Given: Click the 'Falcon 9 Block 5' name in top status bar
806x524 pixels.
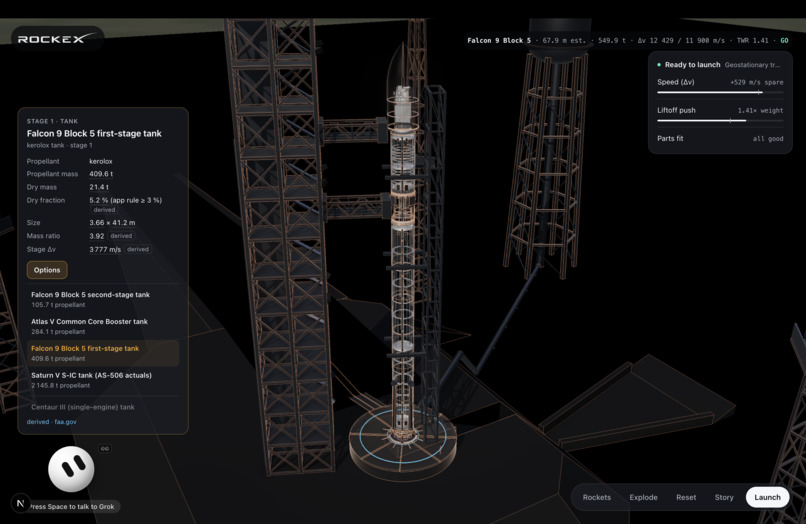Looking at the screenshot, I should point(499,40).
